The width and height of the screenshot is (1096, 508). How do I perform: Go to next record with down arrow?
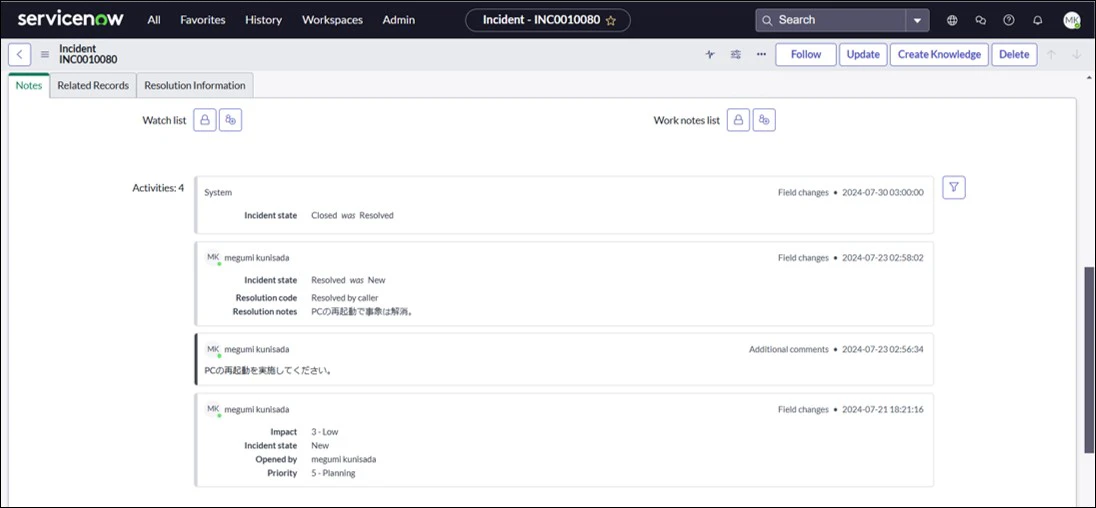click(x=1076, y=55)
